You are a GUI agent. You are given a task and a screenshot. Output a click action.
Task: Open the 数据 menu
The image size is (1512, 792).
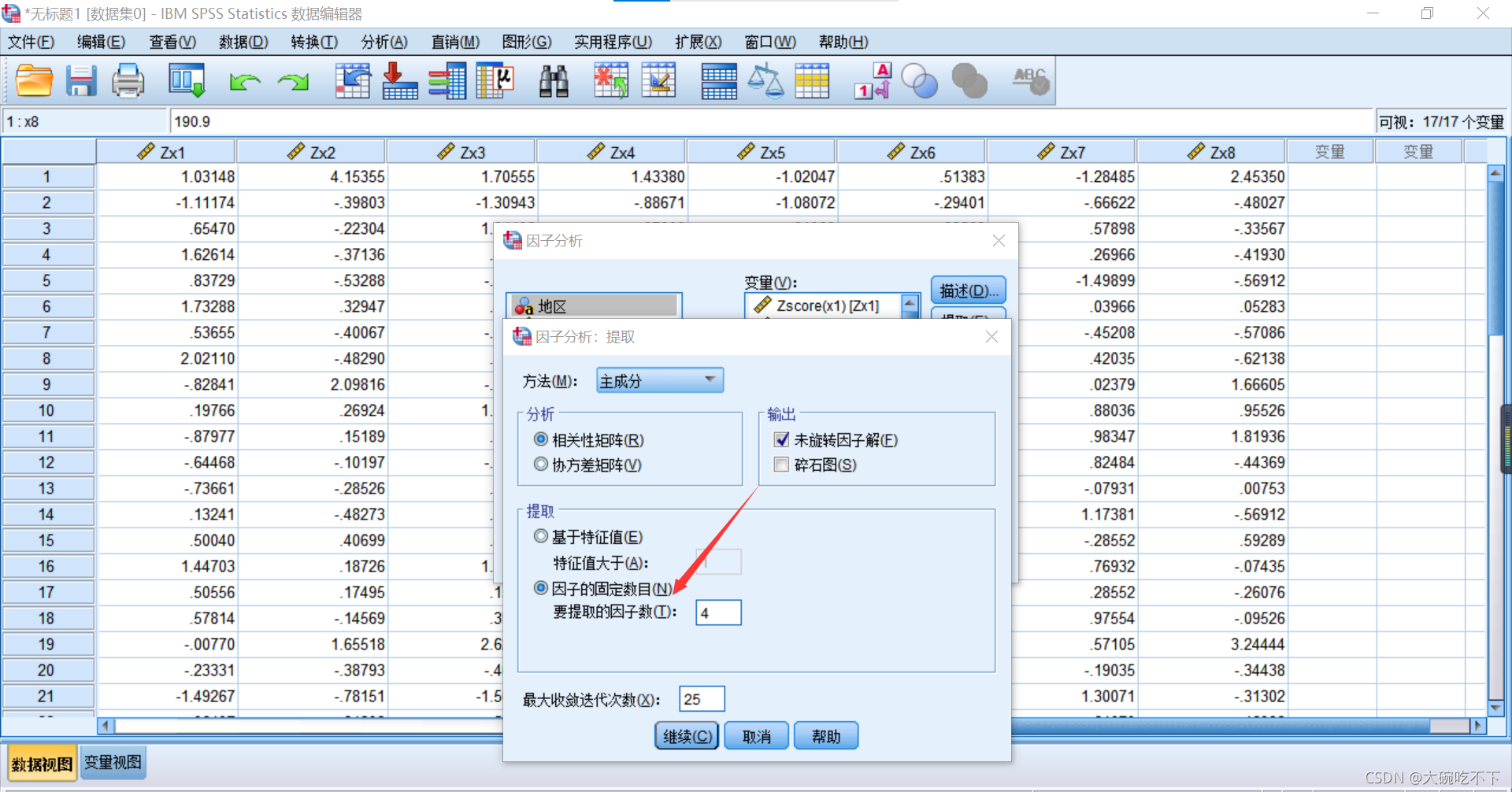pos(243,42)
